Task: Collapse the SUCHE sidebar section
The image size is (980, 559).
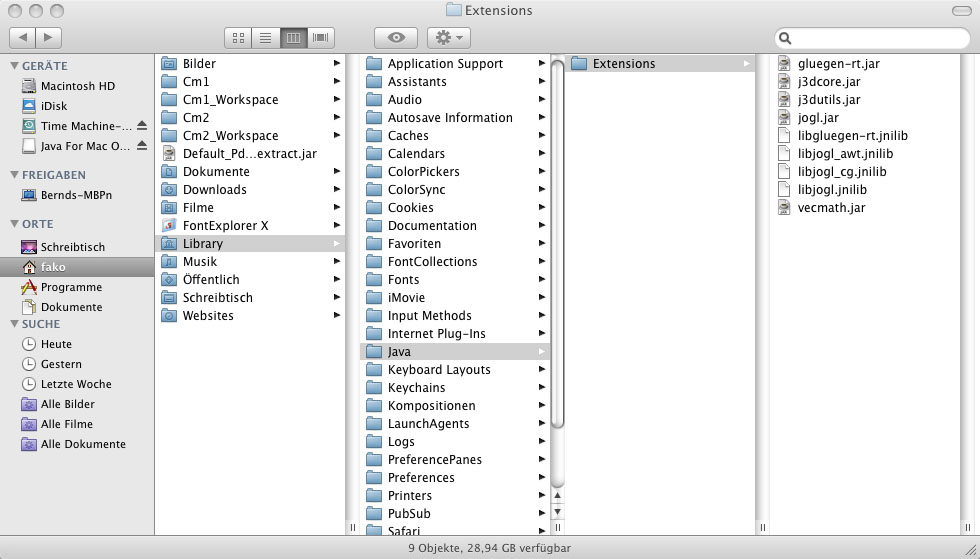Action: (14, 324)
